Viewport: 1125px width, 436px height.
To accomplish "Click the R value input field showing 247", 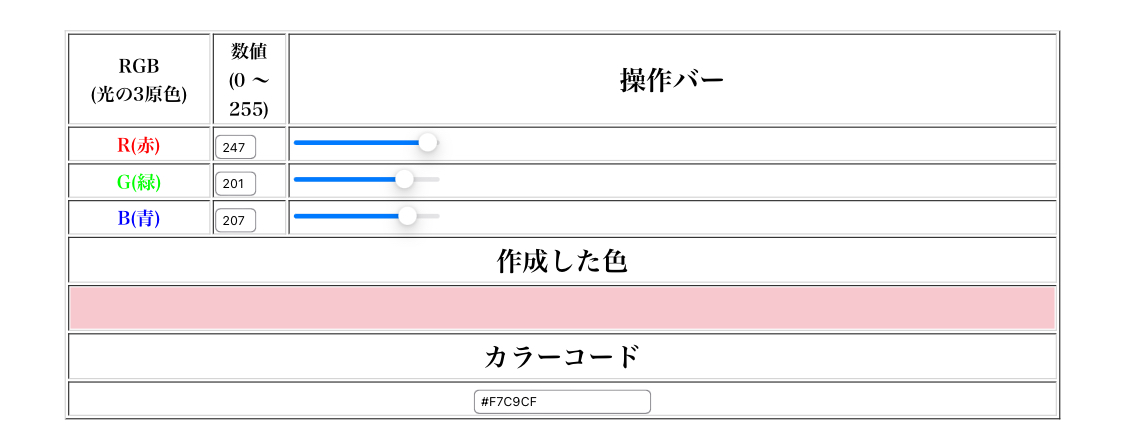I will coord(235,148).
